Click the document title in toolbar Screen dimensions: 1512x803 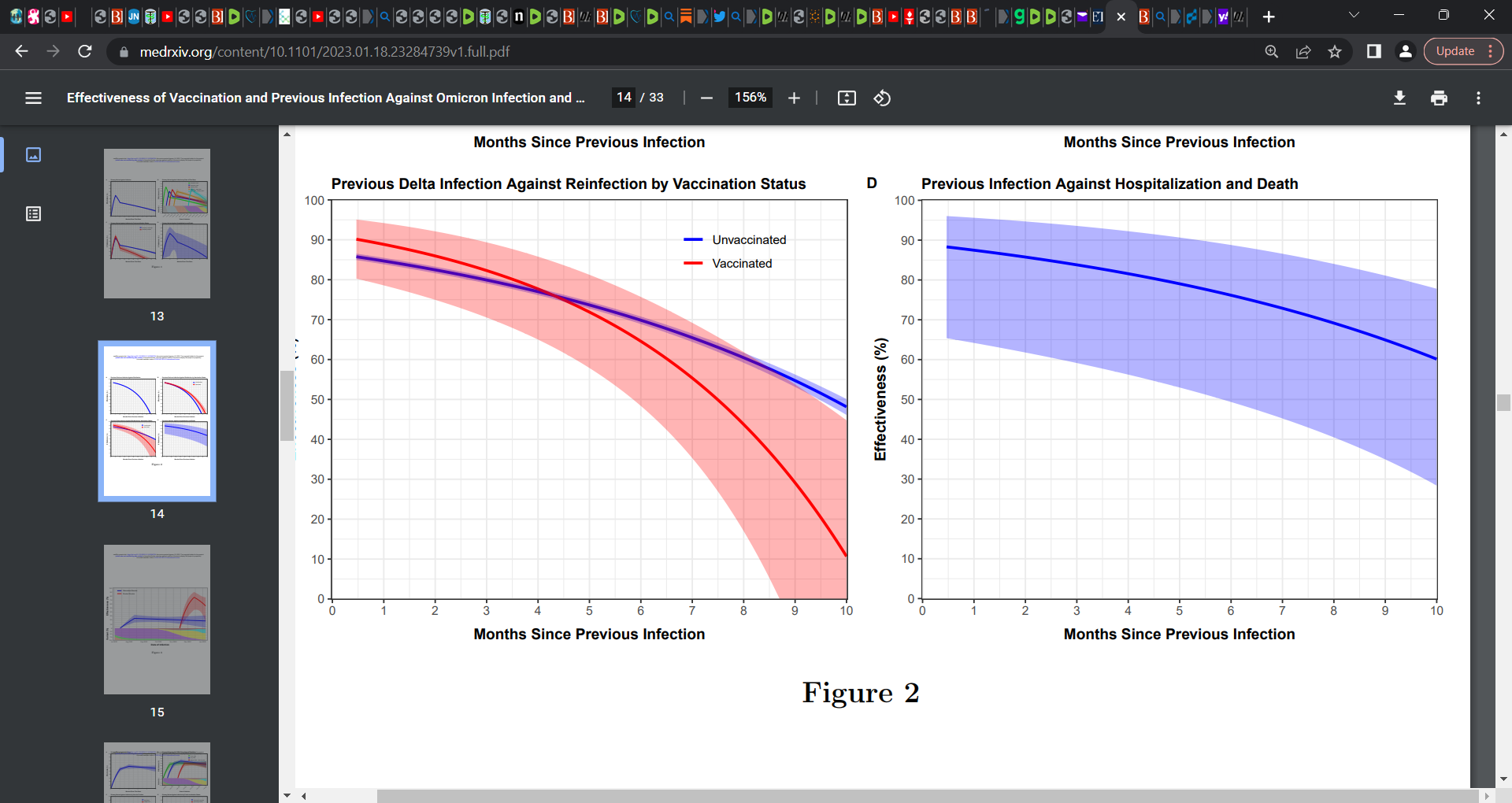325,98
